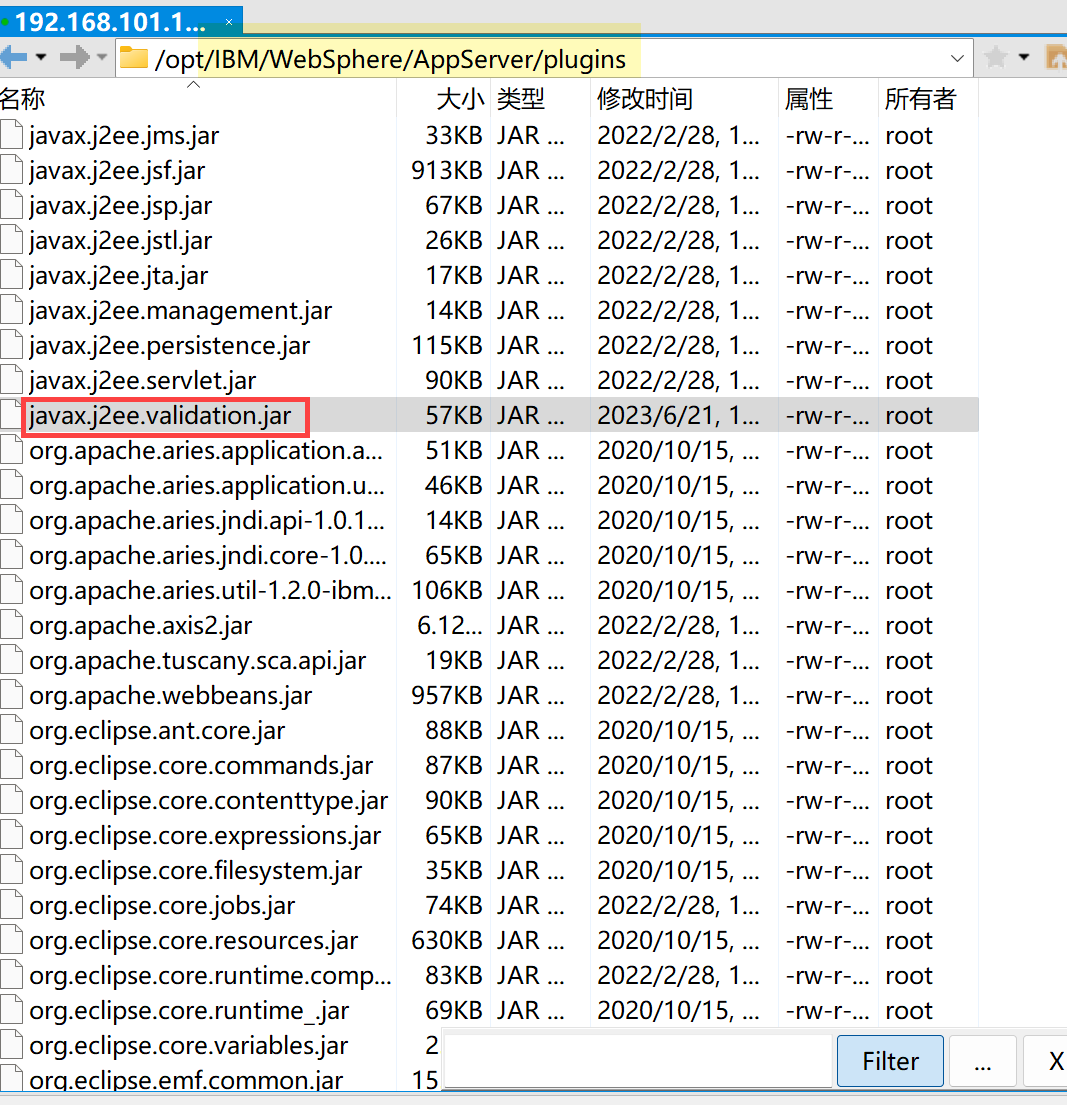Select javax.j2ee.jsp.jar file
This screenshot has width=1067, height=1105.
pos(121,206)
